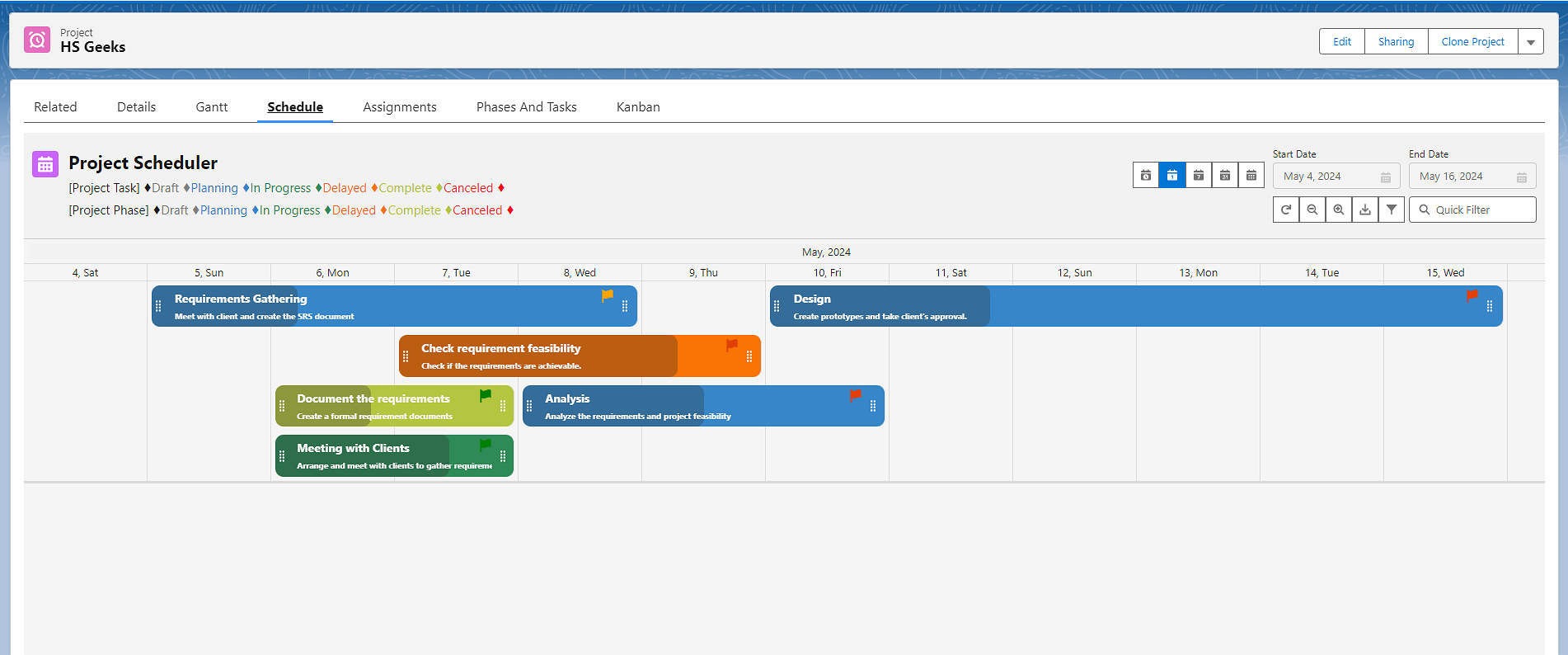The image size is (1568, 655).
Task: Open the Kanban tab
Action: (x=638, y=107)
